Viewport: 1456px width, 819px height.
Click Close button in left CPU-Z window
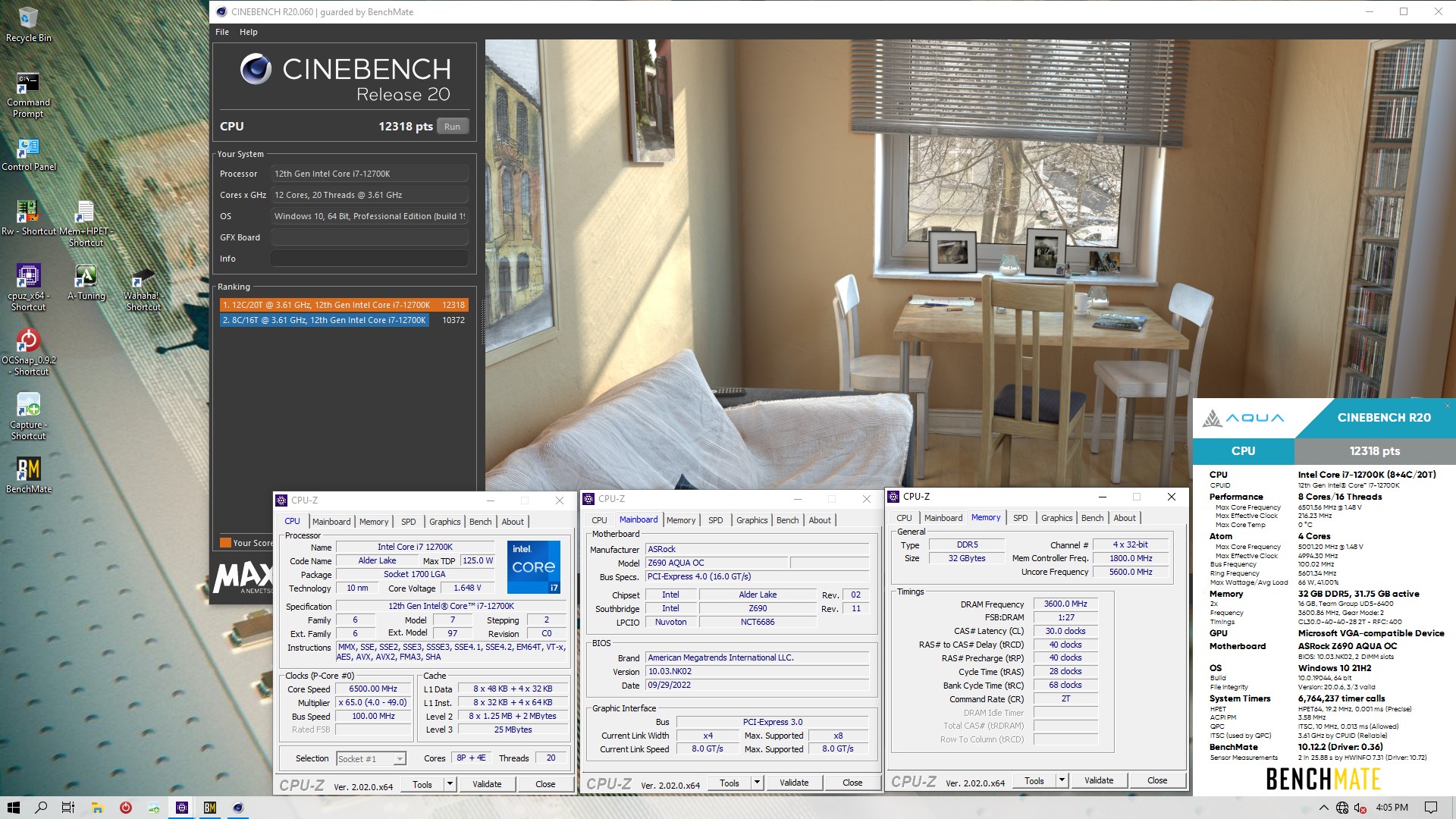545,784
